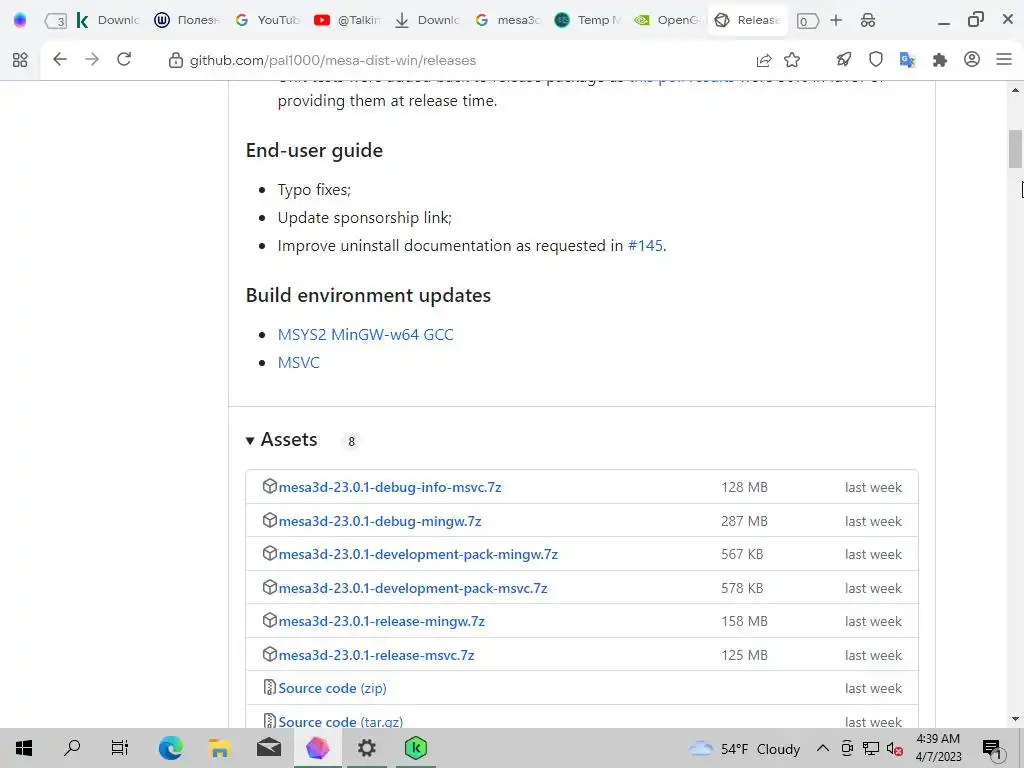1024x768 pixels.
Task: Download Source code (tar.gz)
Action: click(340, 722)
